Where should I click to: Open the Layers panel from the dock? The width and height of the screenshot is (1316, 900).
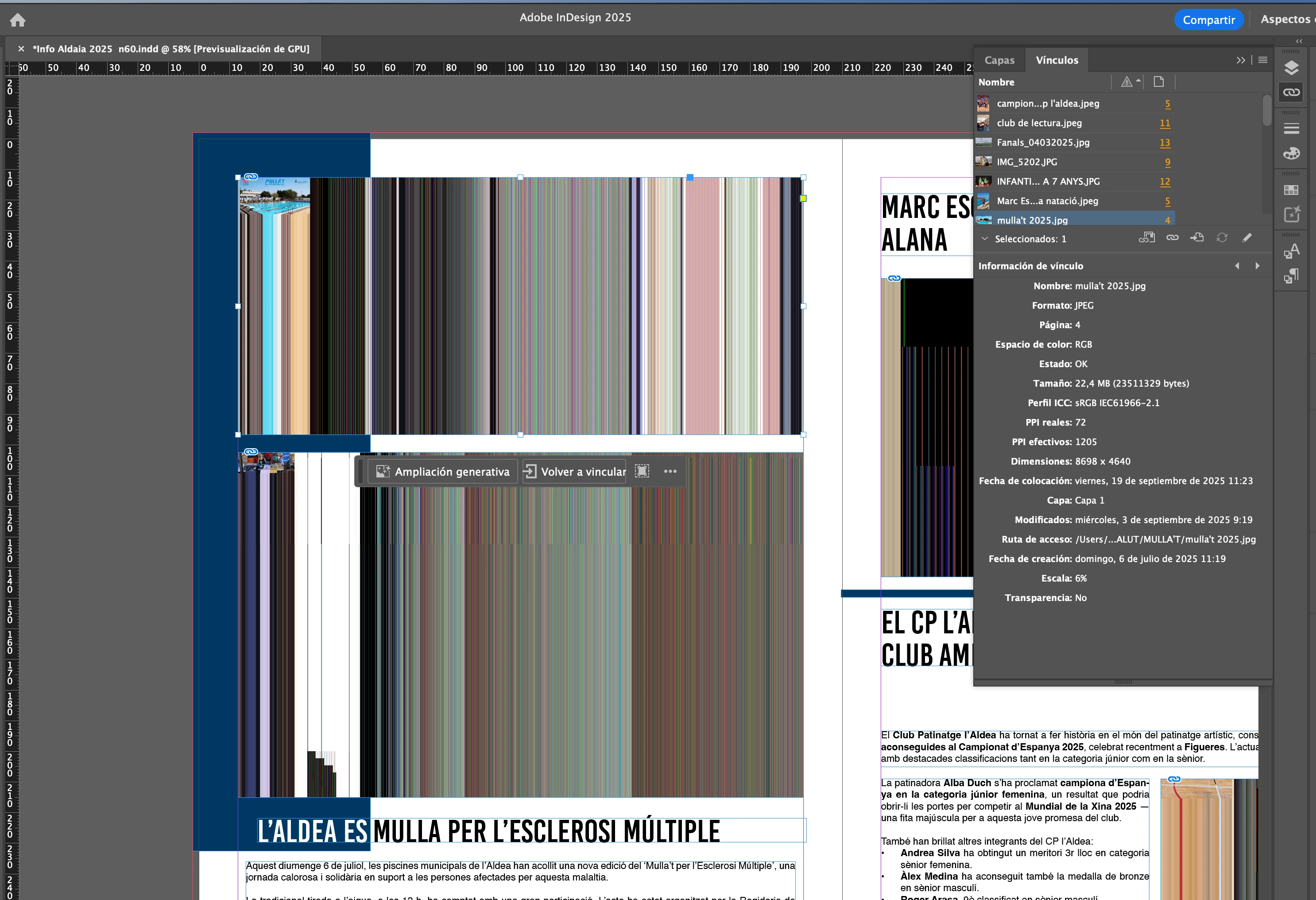click(1291, 68)
